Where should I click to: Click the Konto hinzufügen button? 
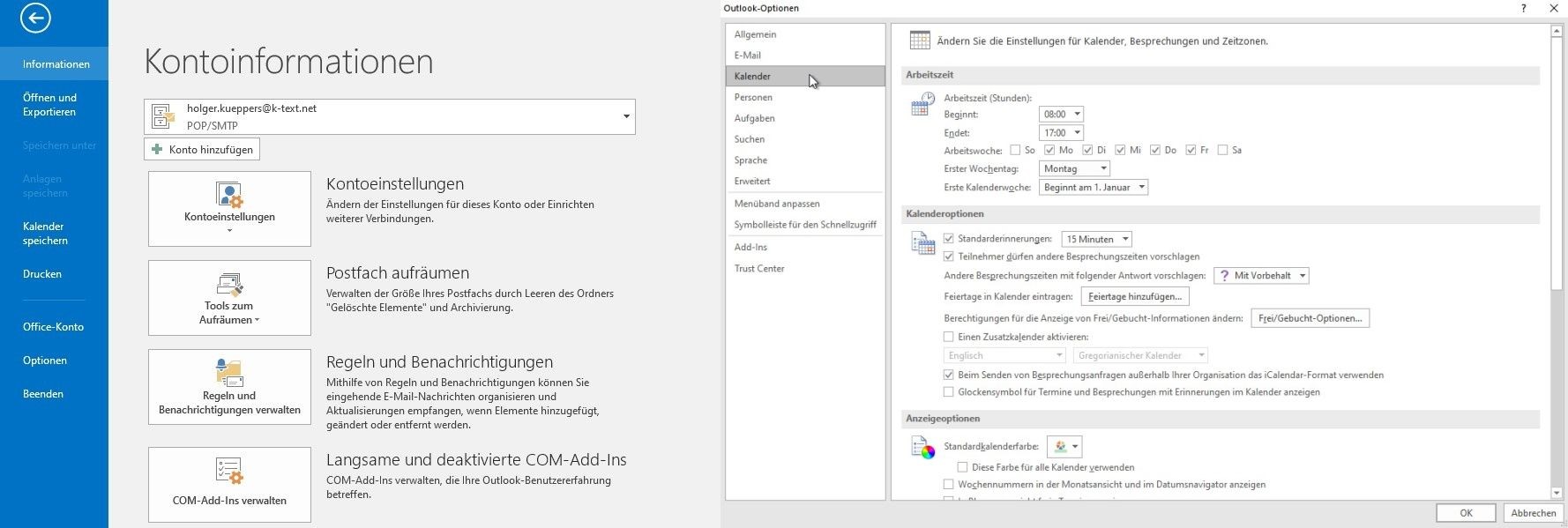click(202, 149)
